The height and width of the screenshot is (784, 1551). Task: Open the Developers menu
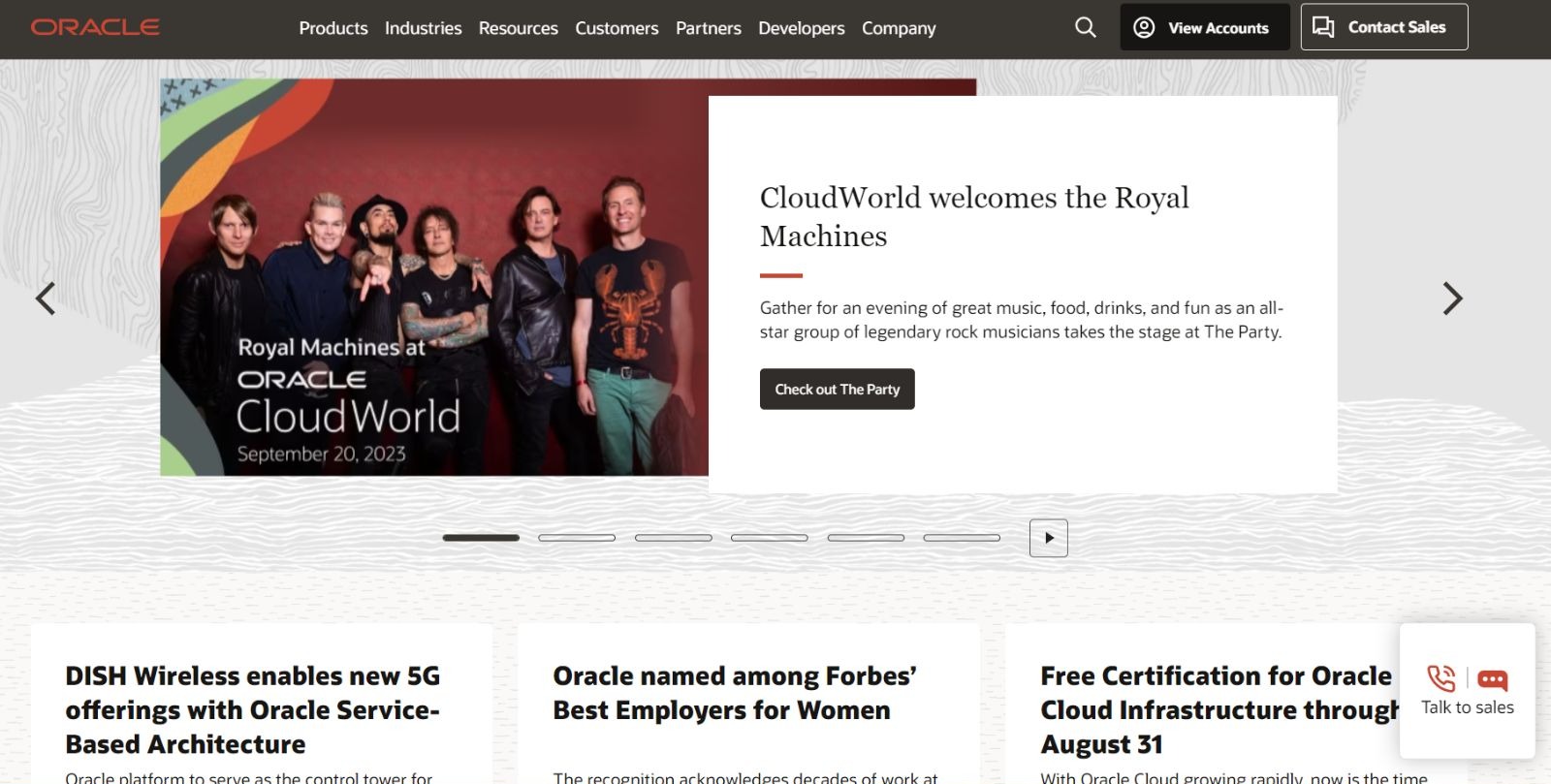pyautogui.click(x=802, y=28)
